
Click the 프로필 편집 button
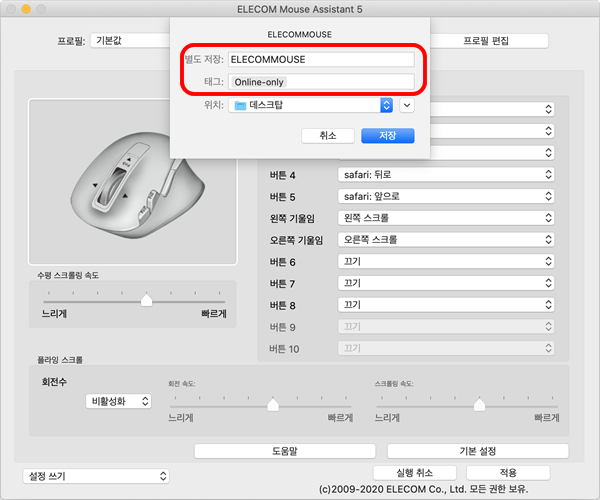tap(486, 41)
